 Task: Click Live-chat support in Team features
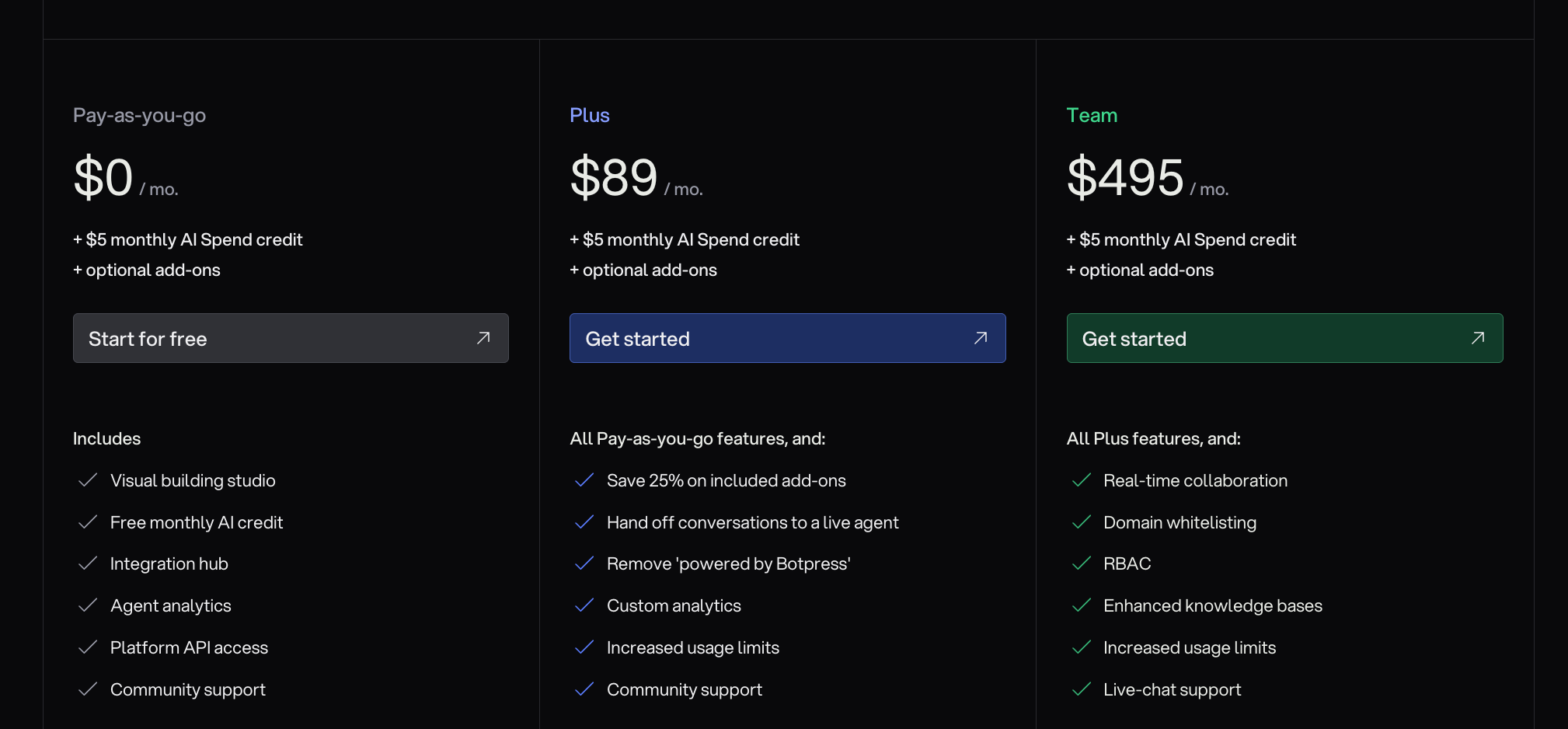coord(1172,689)
